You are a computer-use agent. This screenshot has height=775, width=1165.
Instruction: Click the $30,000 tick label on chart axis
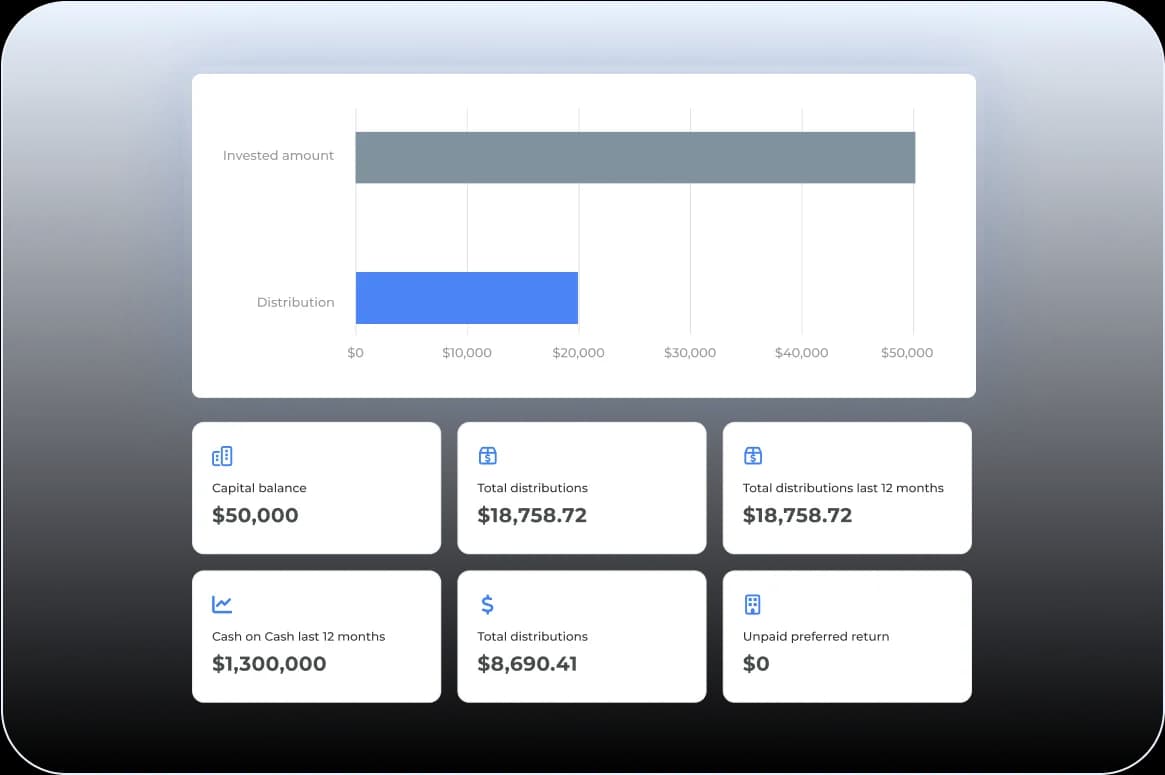[x=690, y=353]
